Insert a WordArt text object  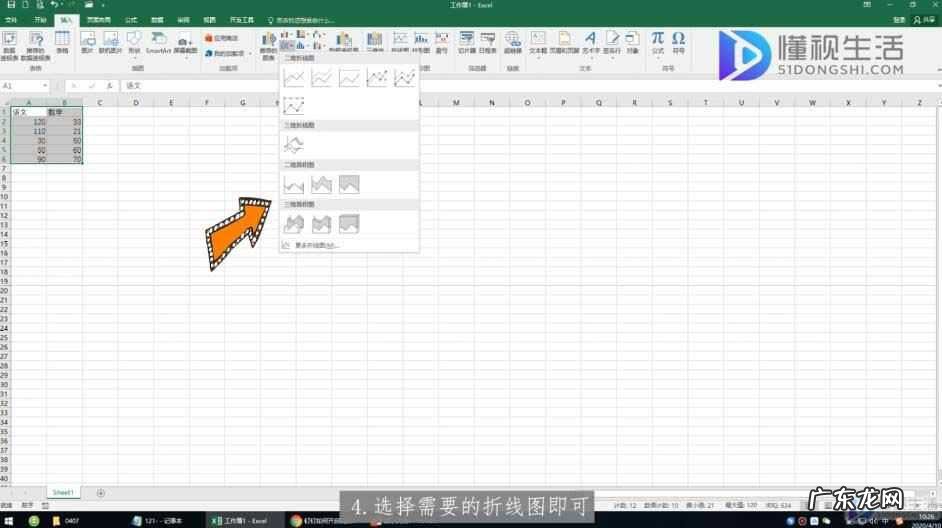click(590, 41)
